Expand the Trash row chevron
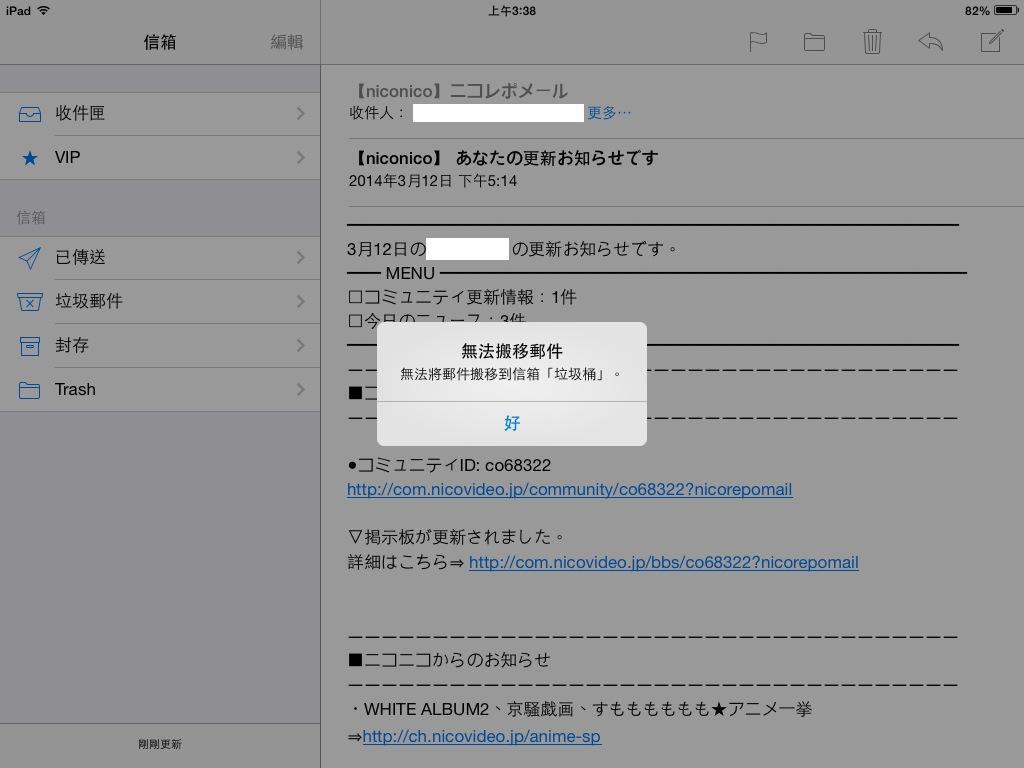Screen dimensions: 1024x768 pos(300,389)
